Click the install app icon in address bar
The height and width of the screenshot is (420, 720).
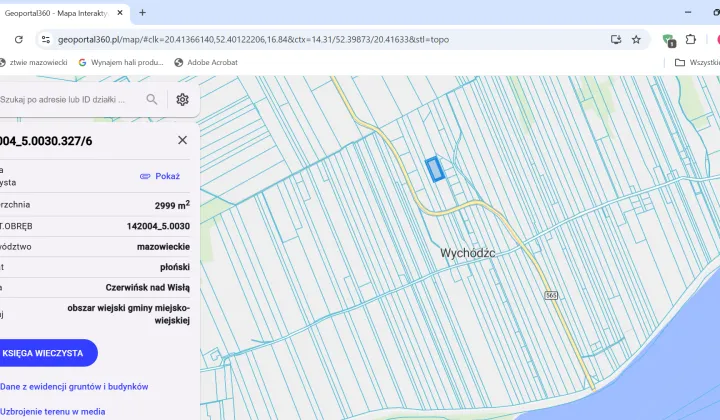[x=616, y=40]
